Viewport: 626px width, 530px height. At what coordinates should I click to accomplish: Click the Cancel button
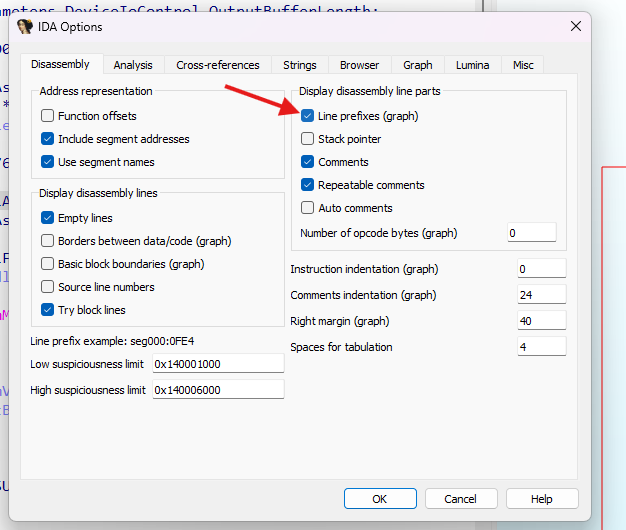click(x=461, y=498)
